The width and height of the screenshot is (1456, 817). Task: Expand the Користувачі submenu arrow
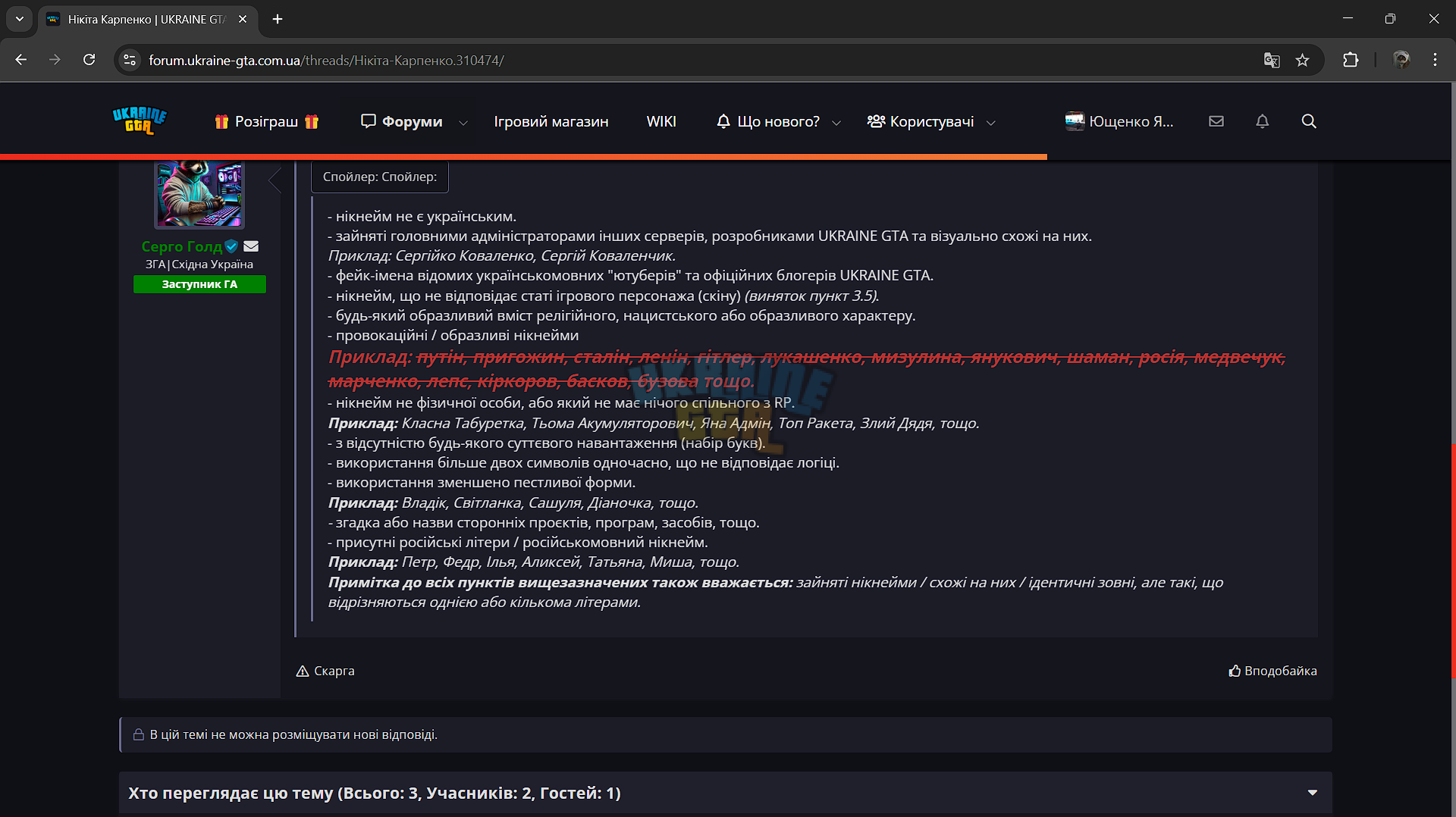tap(990, 122)
